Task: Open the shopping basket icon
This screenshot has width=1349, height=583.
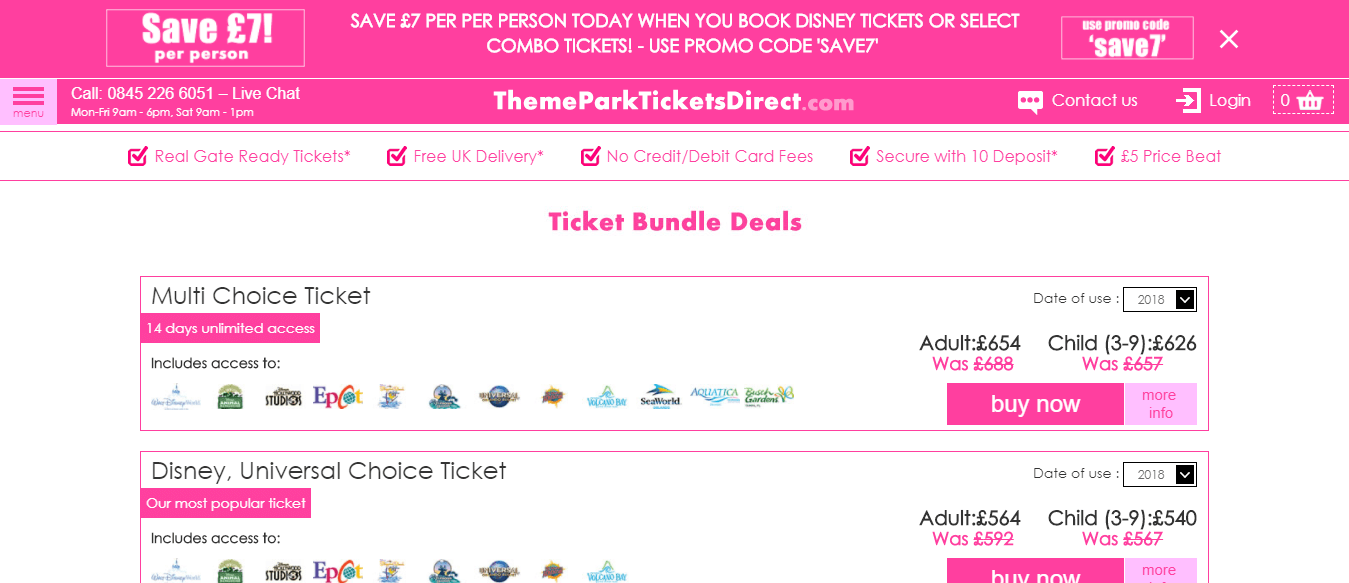Action: (1310, 100)
